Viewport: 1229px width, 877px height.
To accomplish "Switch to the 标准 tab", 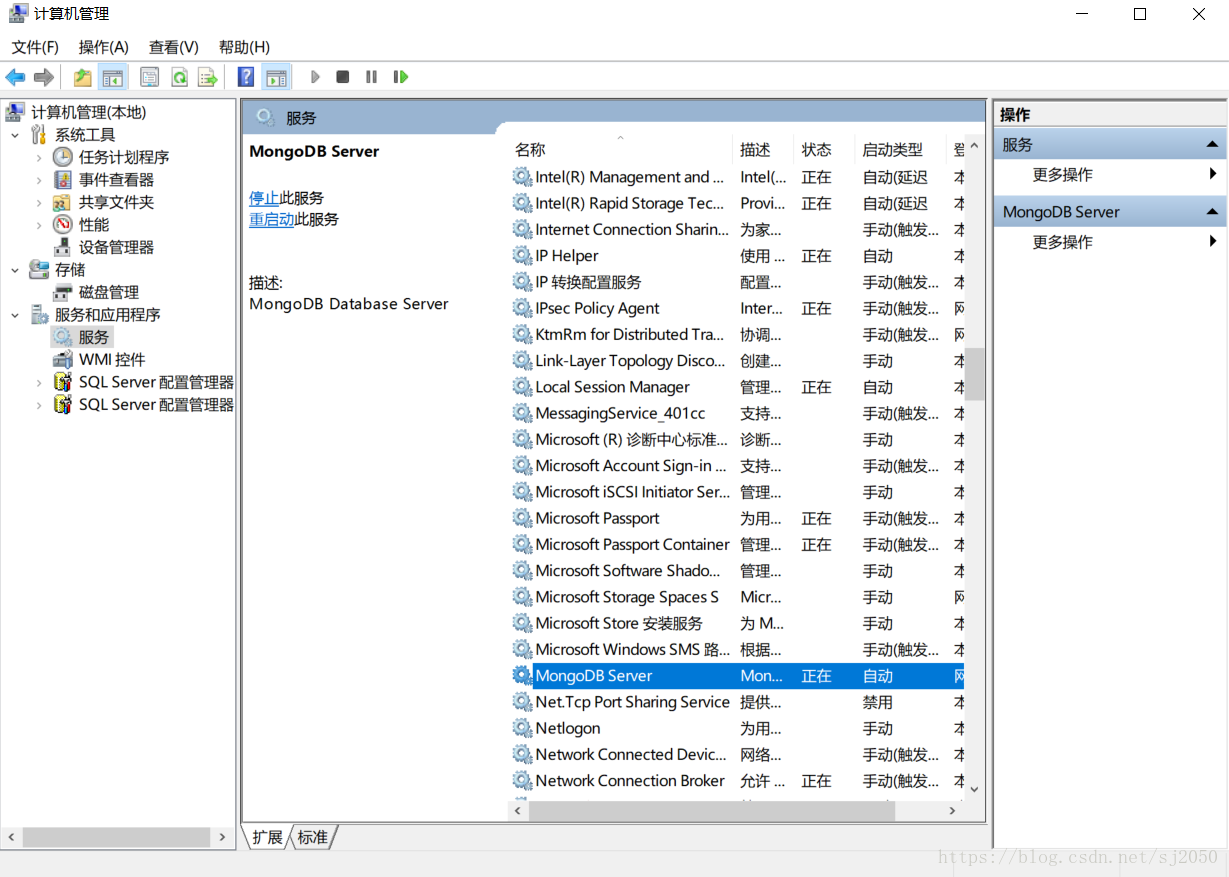I will point(313,837).
